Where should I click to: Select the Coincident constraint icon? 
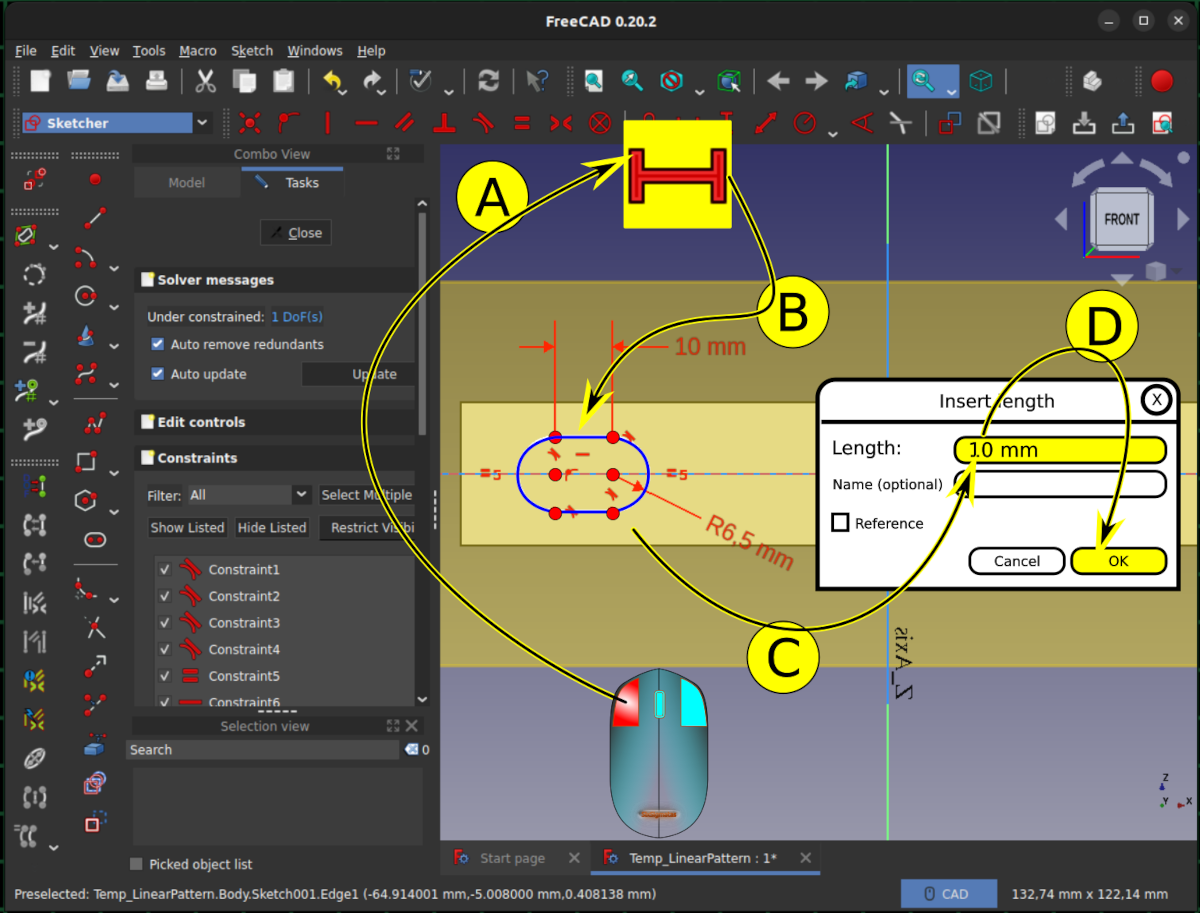(x=250, y=123)
